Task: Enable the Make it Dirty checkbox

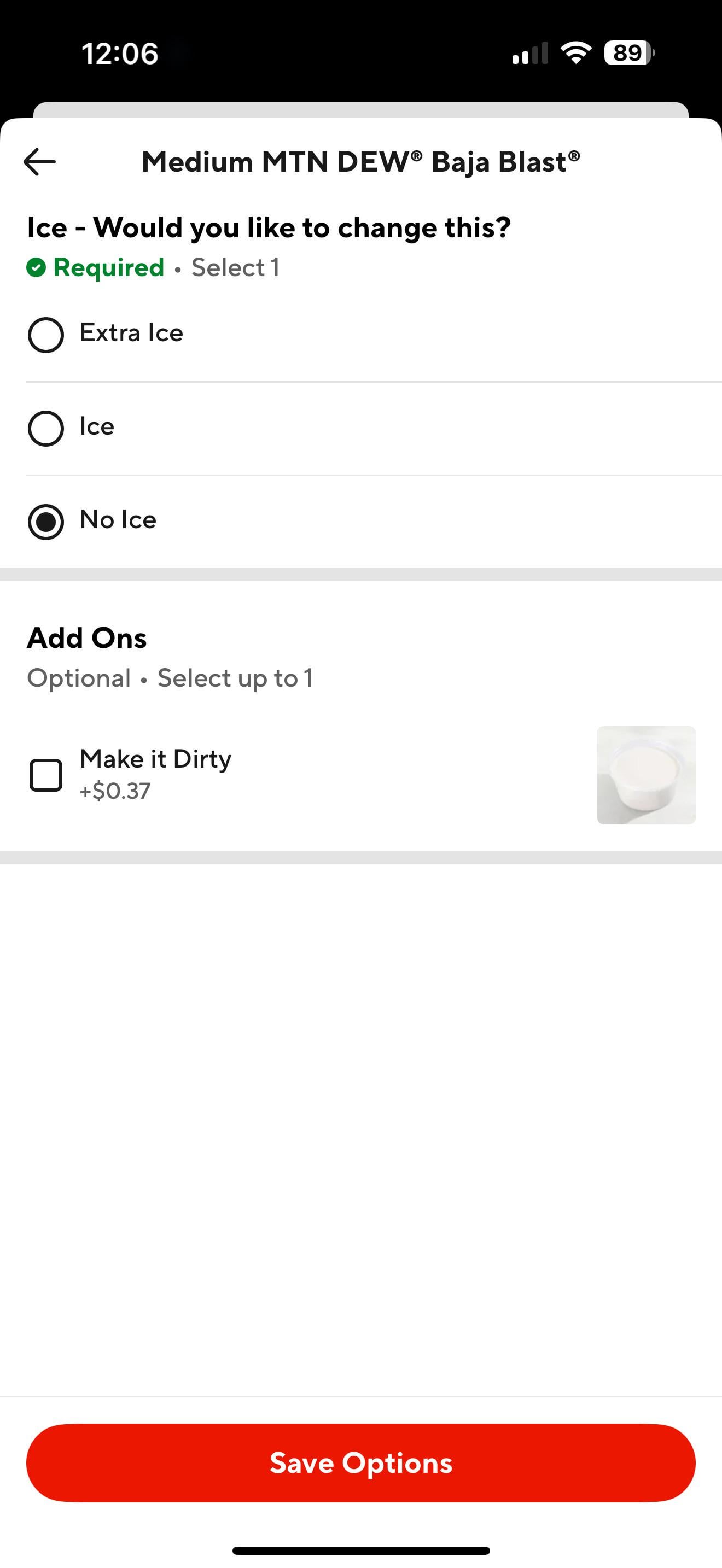Action: tap(45, 775)
